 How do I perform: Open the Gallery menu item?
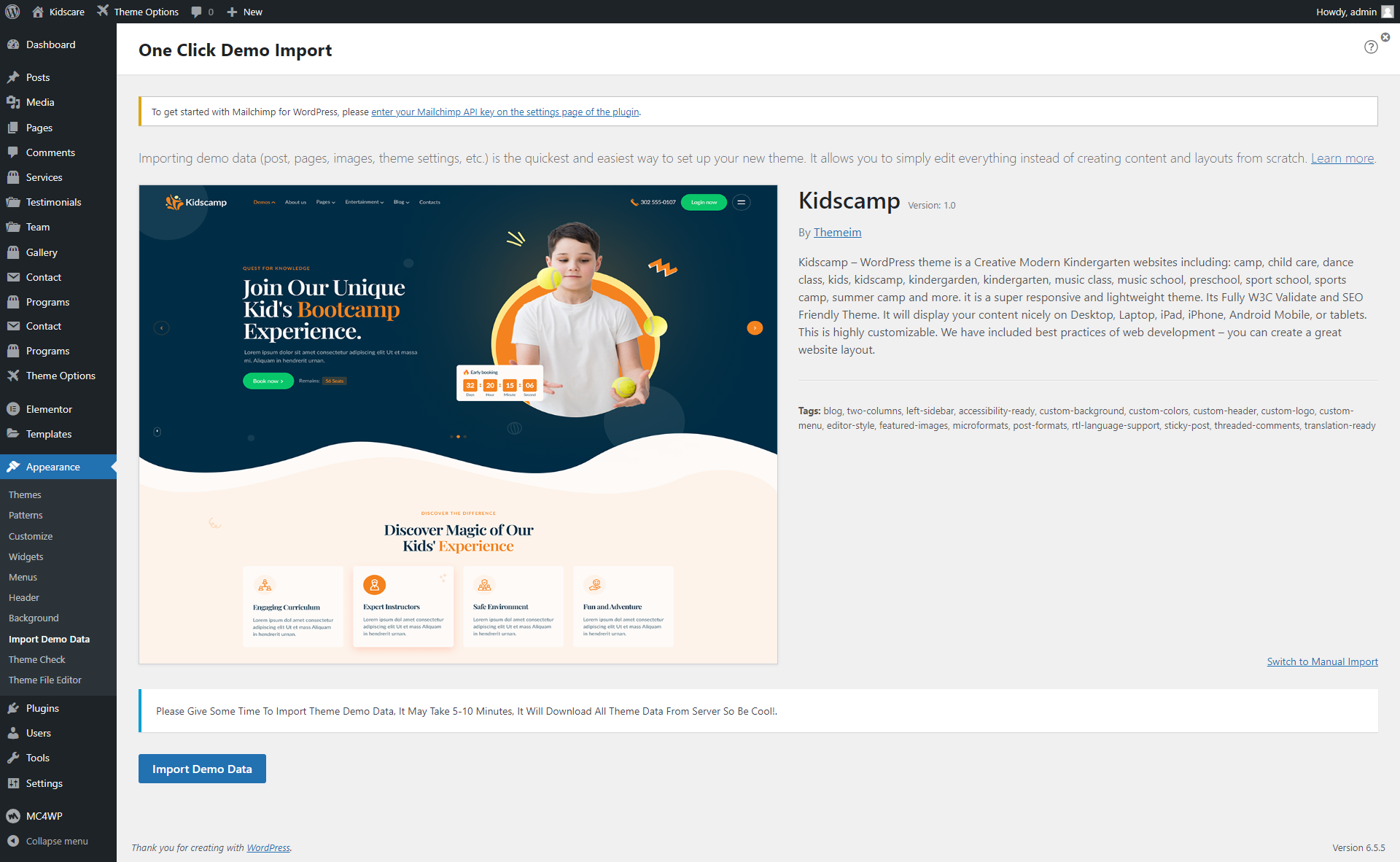coord(42,252)
